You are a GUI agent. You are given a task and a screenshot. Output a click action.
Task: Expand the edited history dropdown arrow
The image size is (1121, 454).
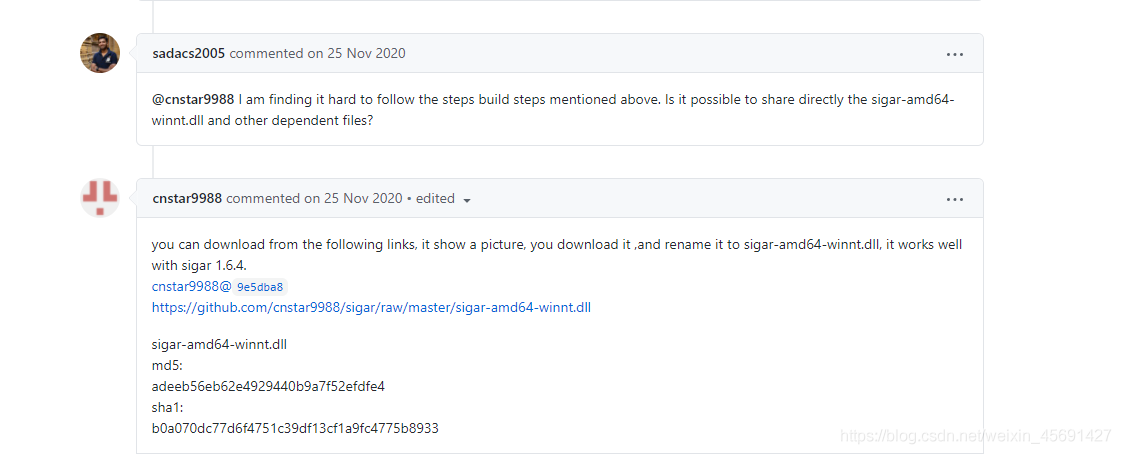(x=467, y=200)
